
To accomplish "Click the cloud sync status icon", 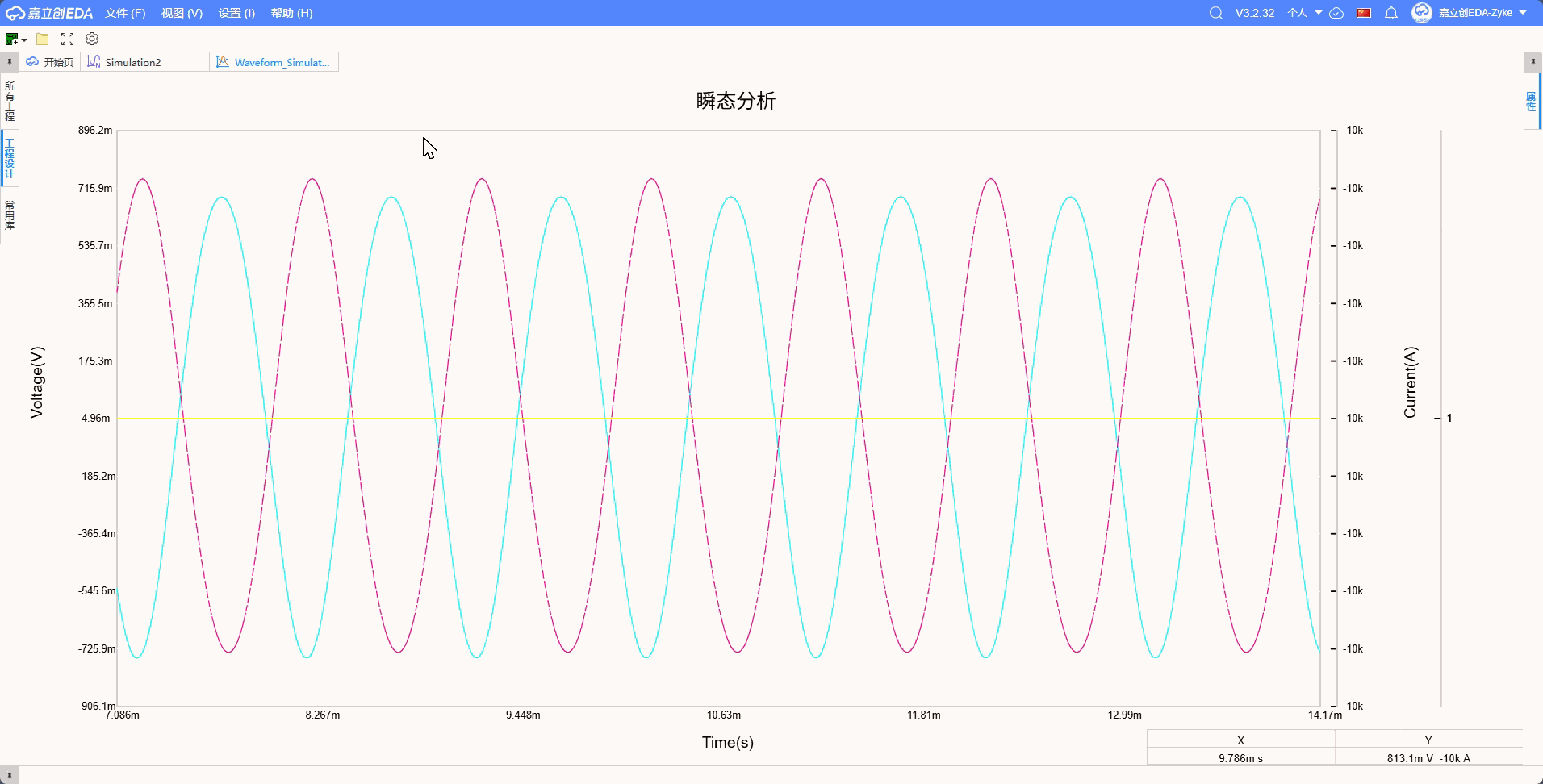I will (1336, 13).
